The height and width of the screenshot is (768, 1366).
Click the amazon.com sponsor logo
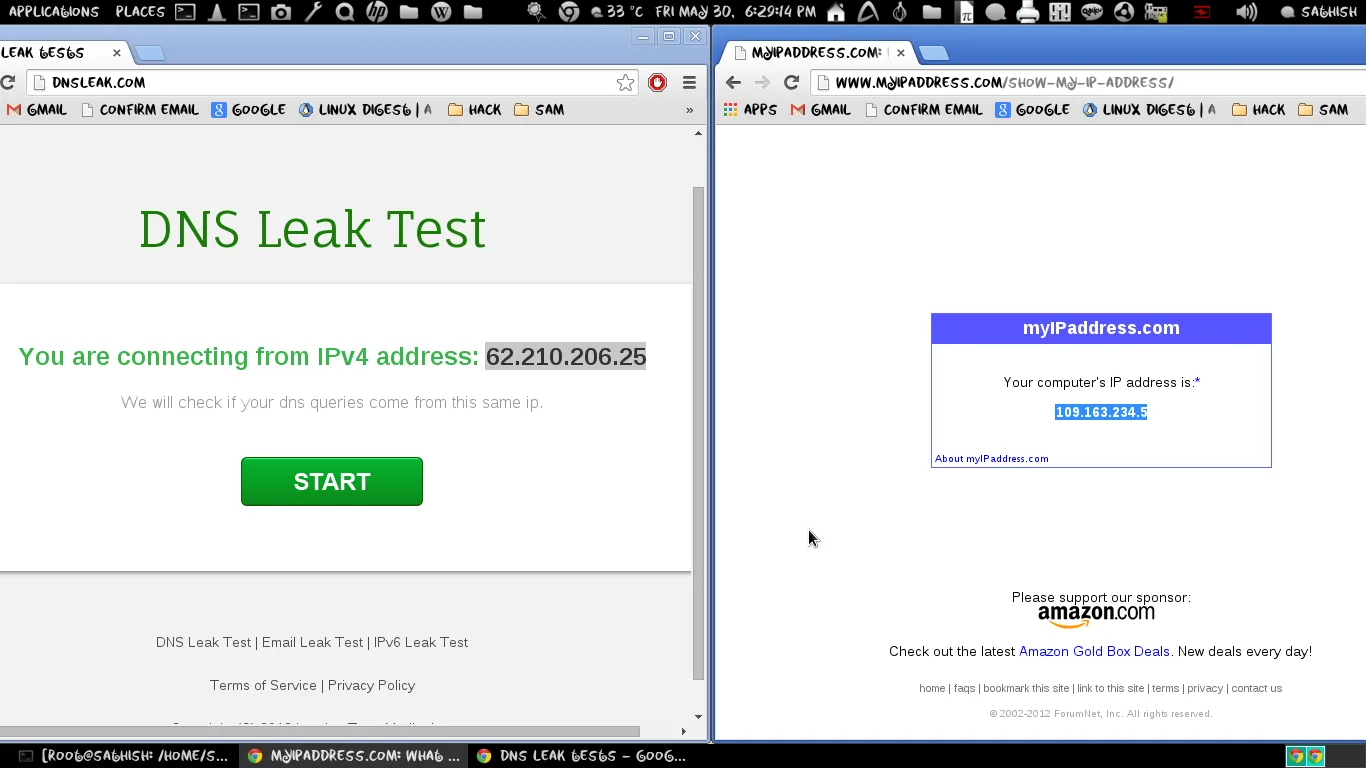point(1096,616)
